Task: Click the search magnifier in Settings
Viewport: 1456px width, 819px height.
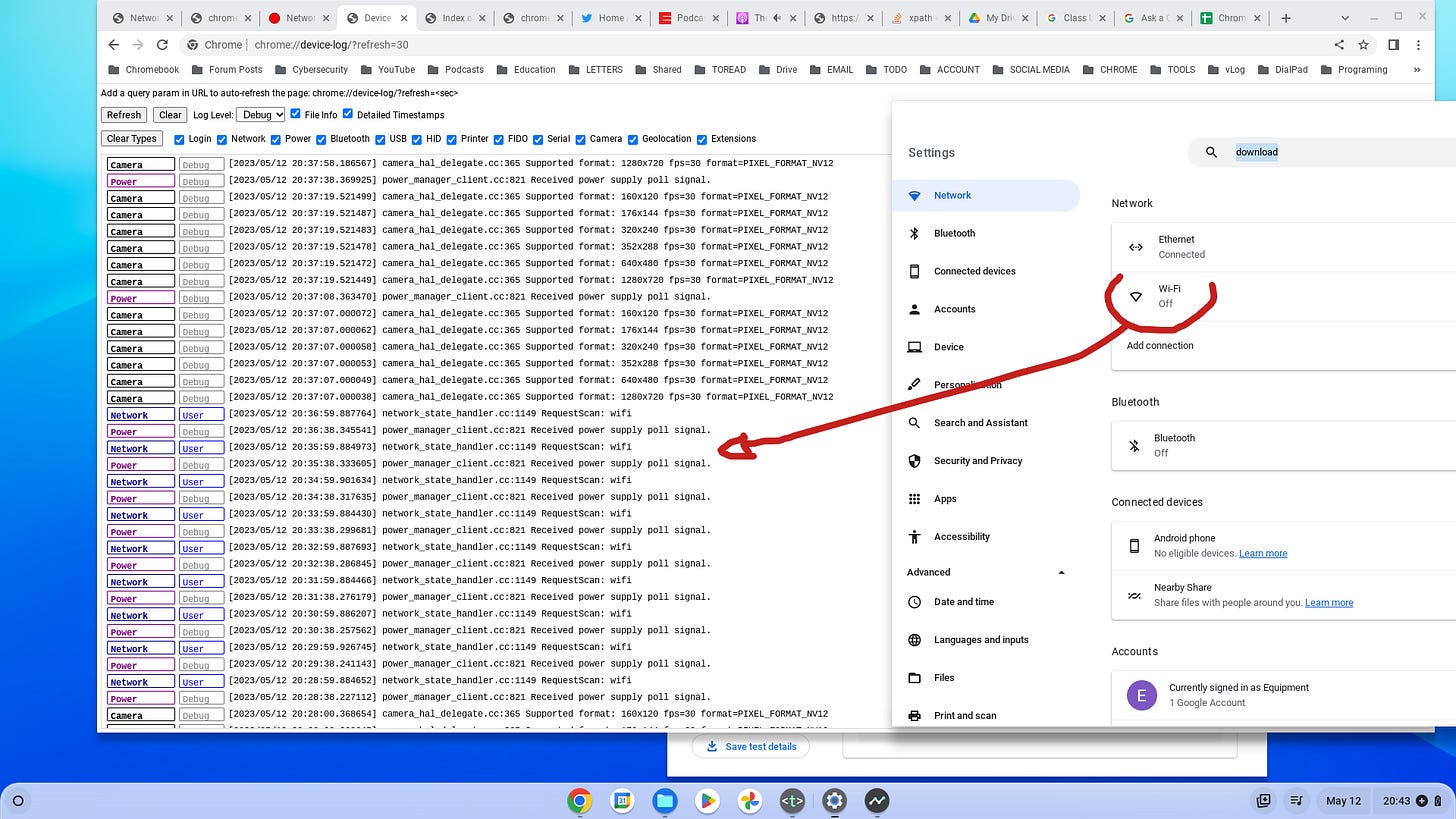Action: coord(1211,152)
